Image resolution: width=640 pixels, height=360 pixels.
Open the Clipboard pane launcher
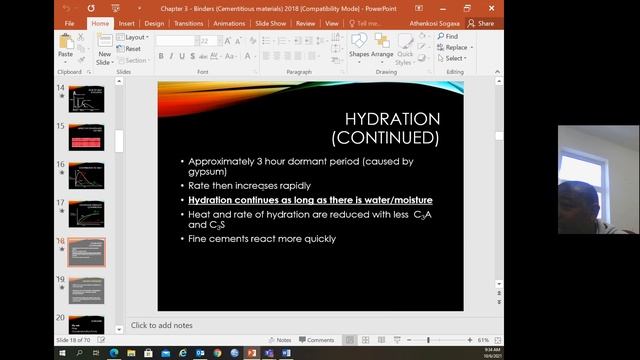(89, 72)
